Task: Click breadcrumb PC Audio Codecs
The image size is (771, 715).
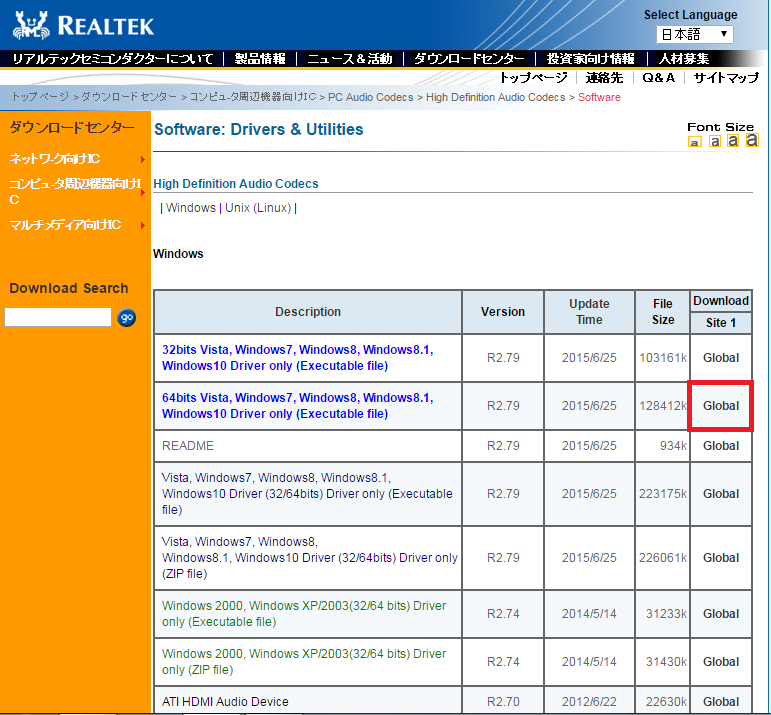Action: (x=371, y=97)
